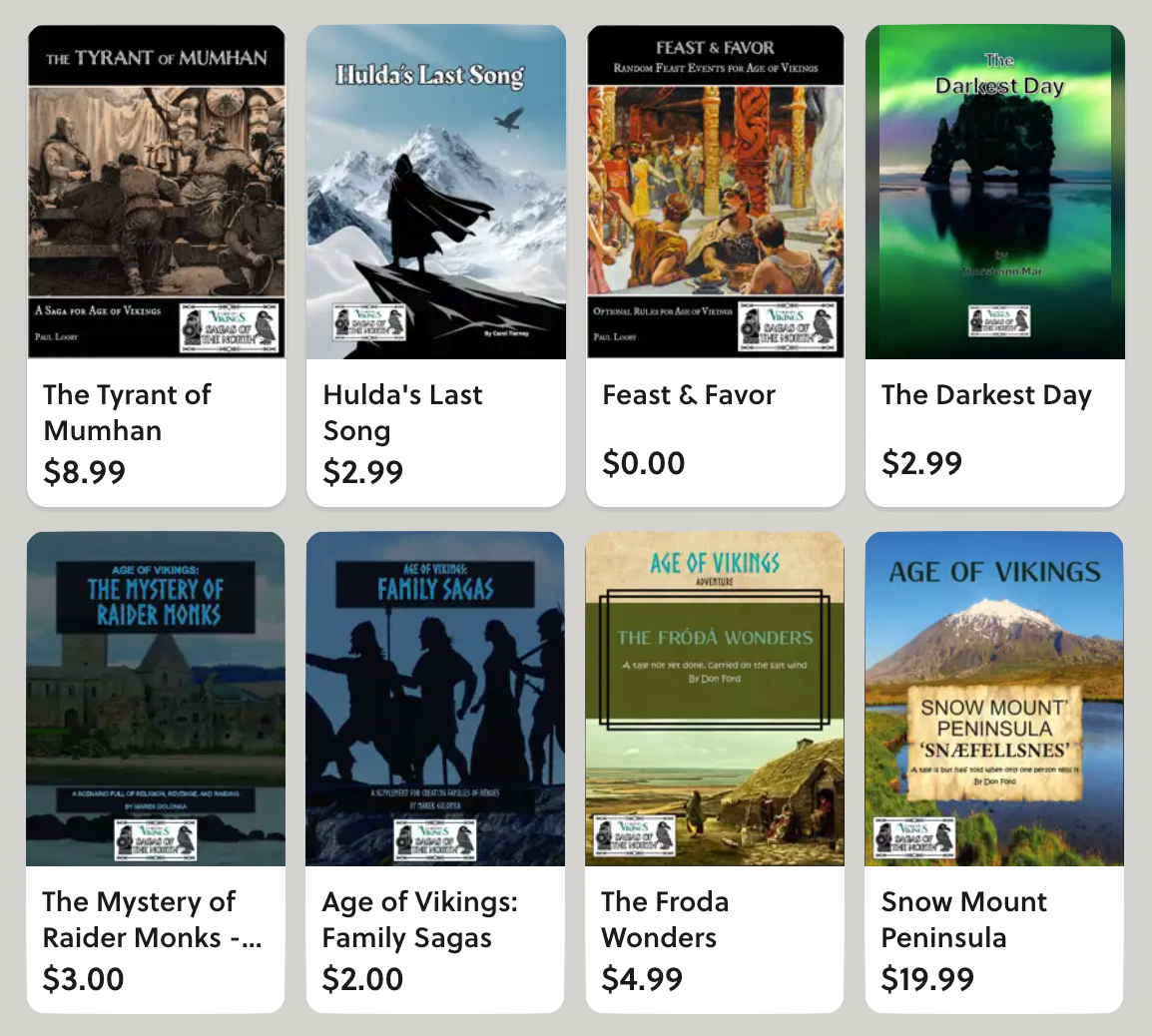Screen dimensions: 1152x1036
Task: Click the $19.99 price on Snow Mount Peninsula
Action: 927,979
